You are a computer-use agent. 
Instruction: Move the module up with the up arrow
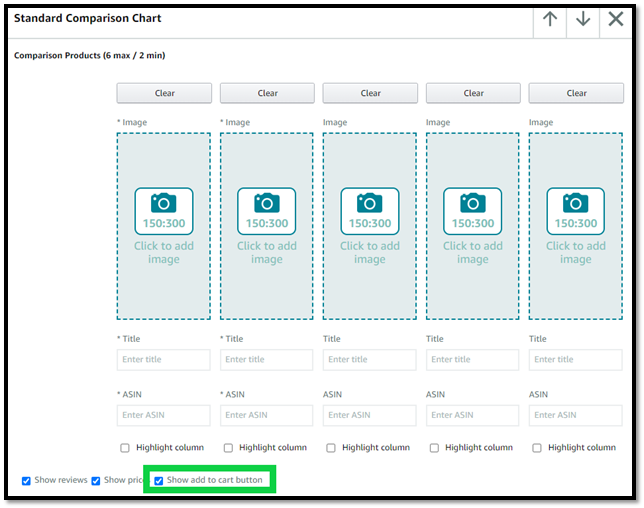pyautogui.click(x=550, y=19)
